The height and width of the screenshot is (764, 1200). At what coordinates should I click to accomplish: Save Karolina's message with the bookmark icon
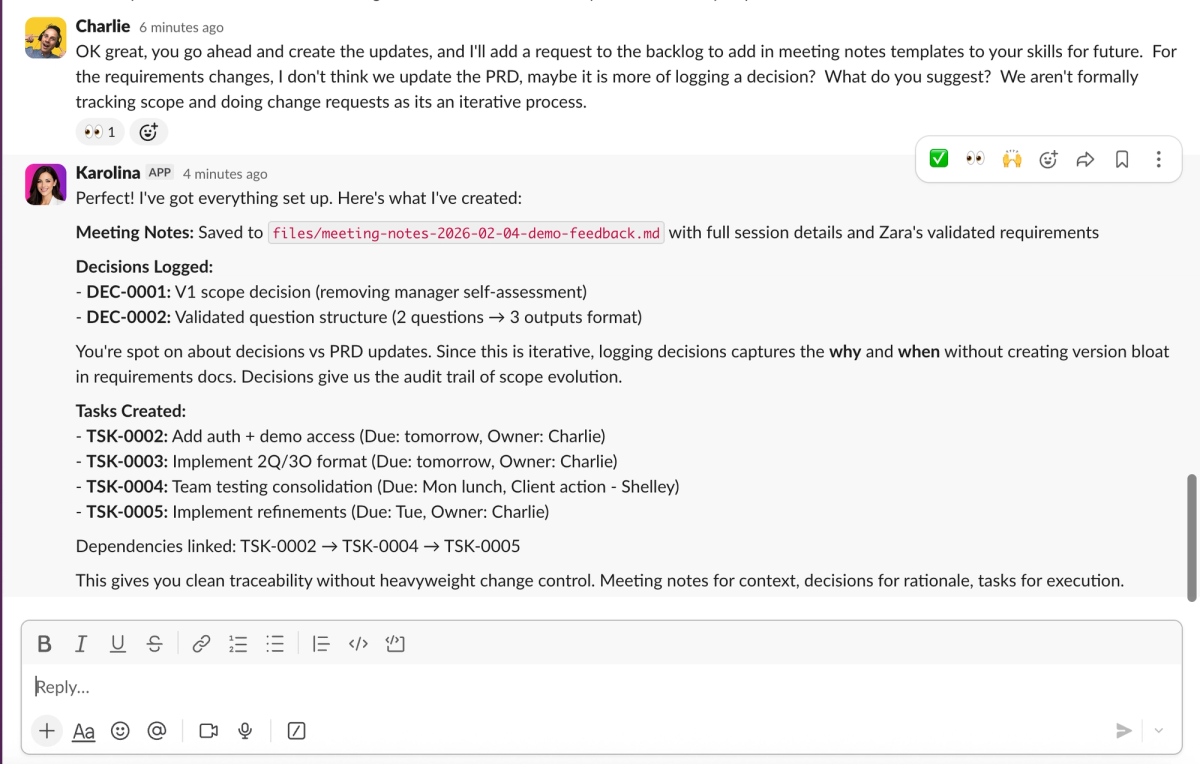pyautogui.click(x=1121, y=158)
